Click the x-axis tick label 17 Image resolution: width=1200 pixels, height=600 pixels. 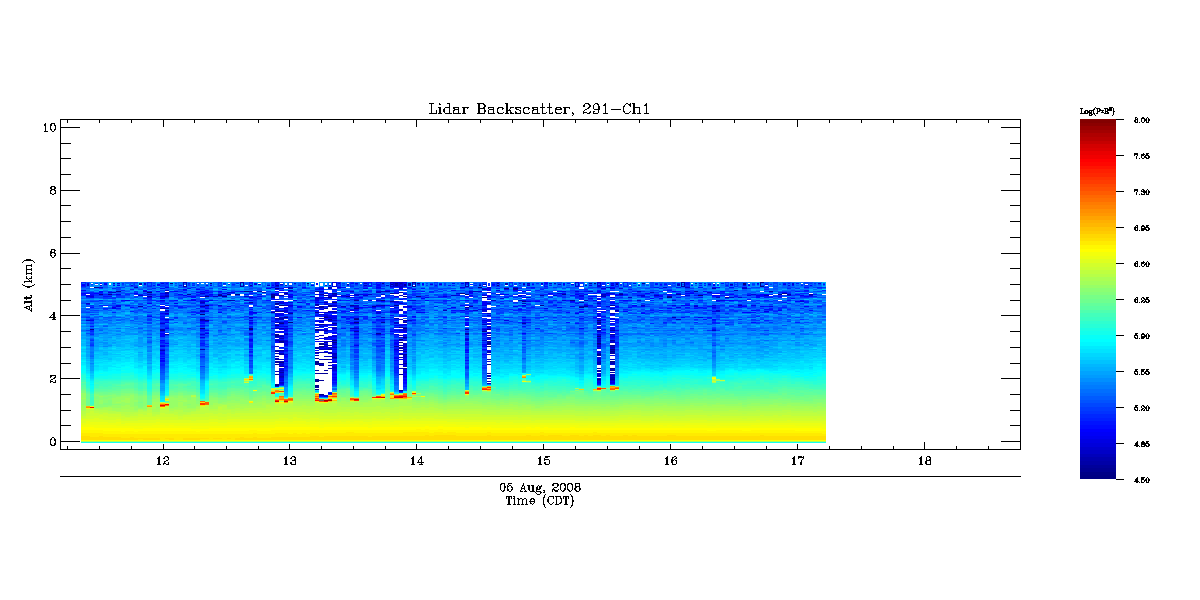[x=797, y=461]
